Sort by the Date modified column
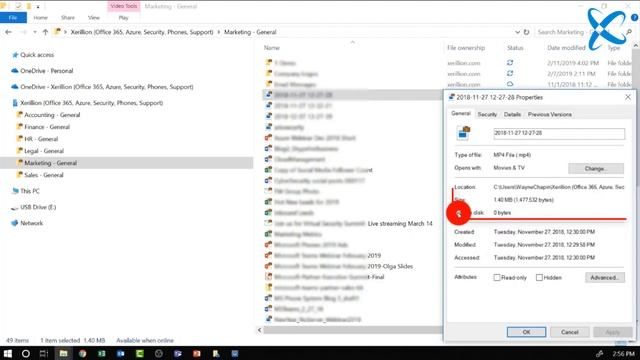Viewport: 640px width, 360px height. pos(566,48)
